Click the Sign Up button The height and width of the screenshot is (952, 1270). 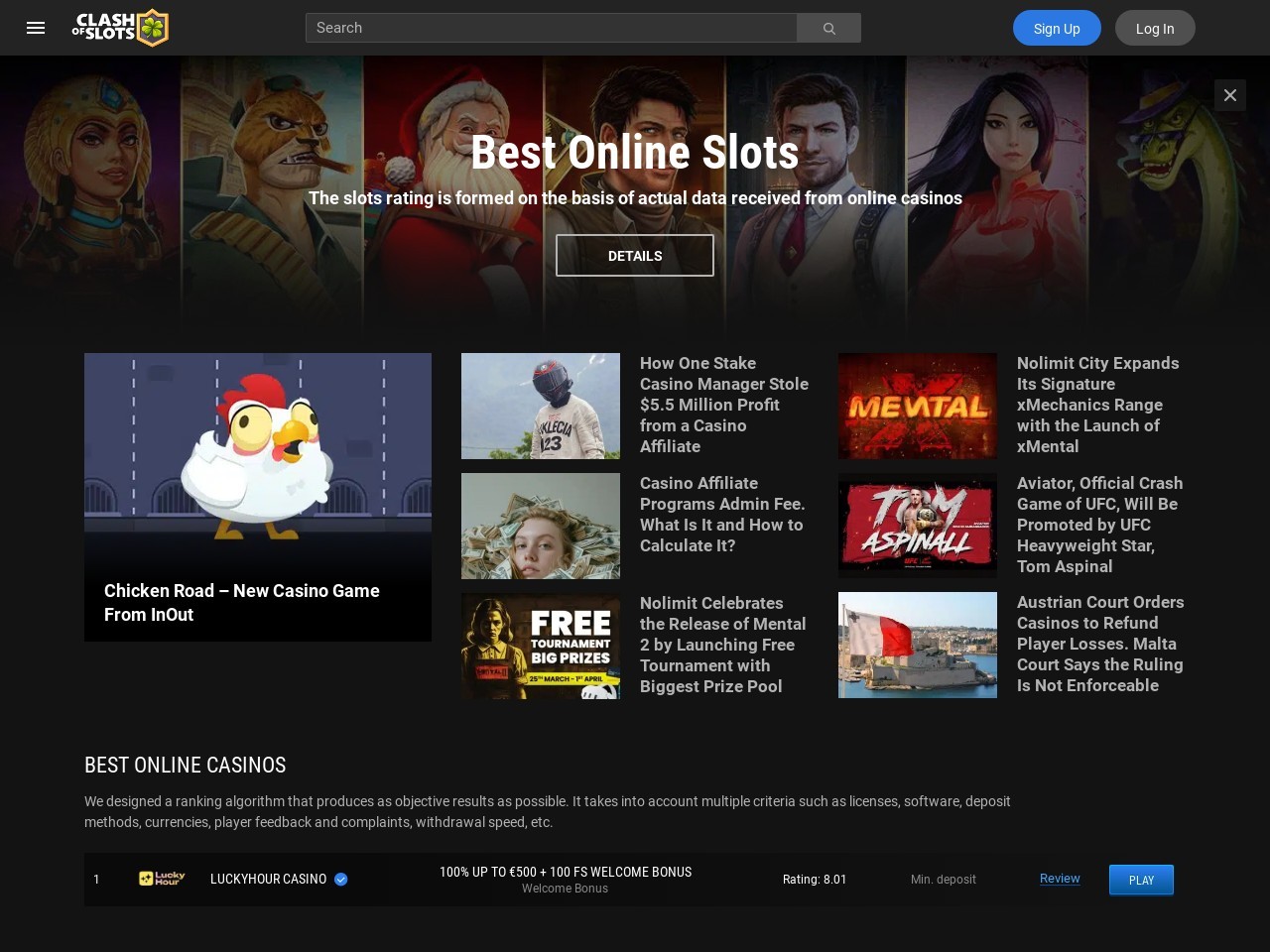(1057, 28)
